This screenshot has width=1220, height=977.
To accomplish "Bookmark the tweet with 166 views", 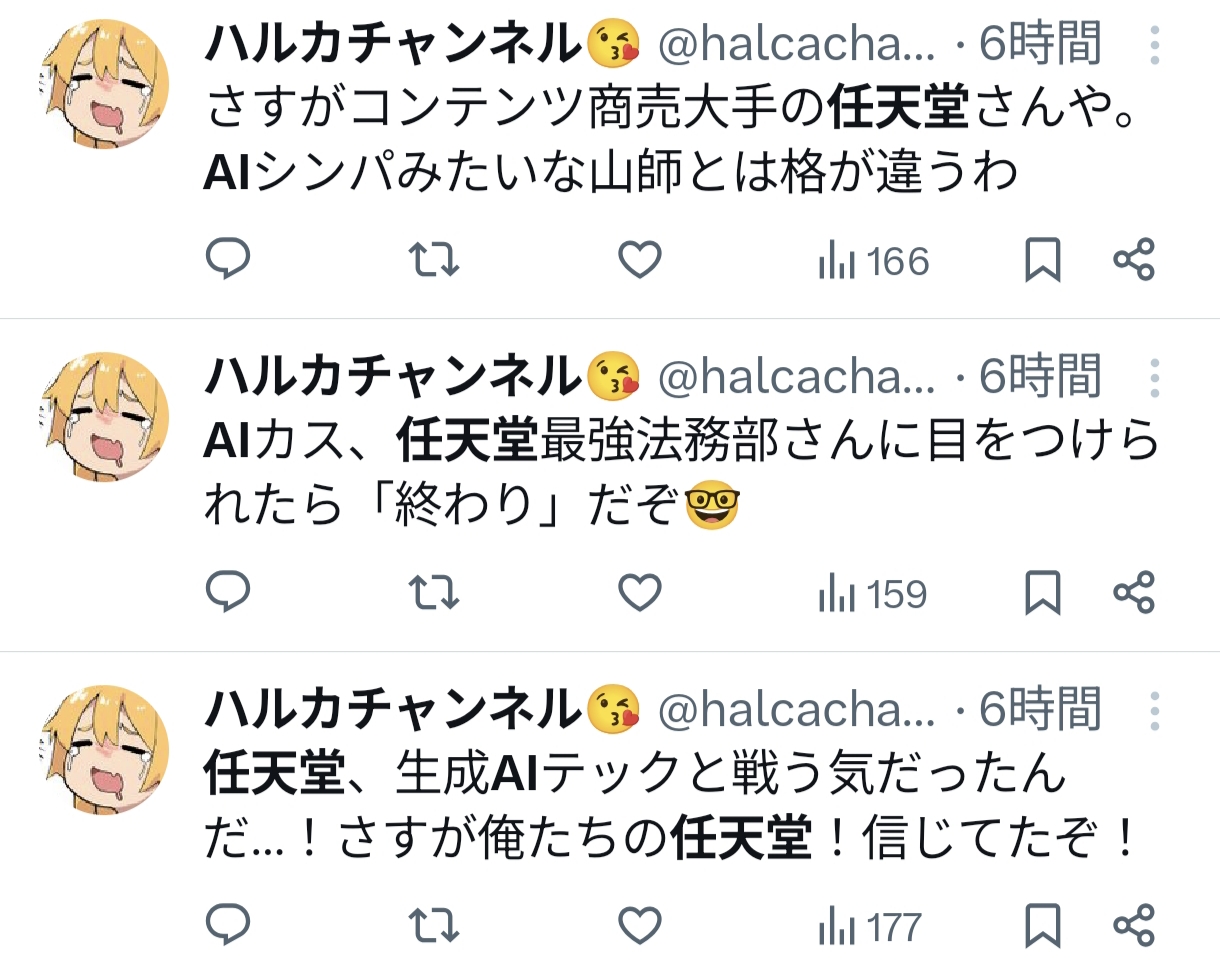I will [1043, 262].
